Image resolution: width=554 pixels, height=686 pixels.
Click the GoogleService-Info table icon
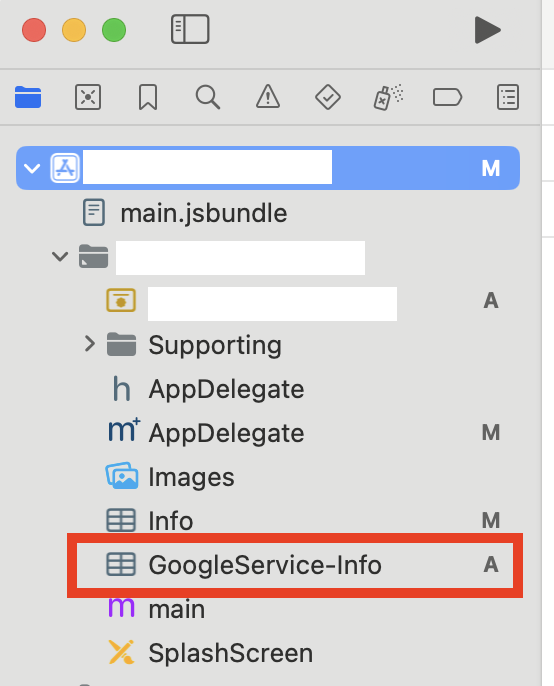pos(121,564)
